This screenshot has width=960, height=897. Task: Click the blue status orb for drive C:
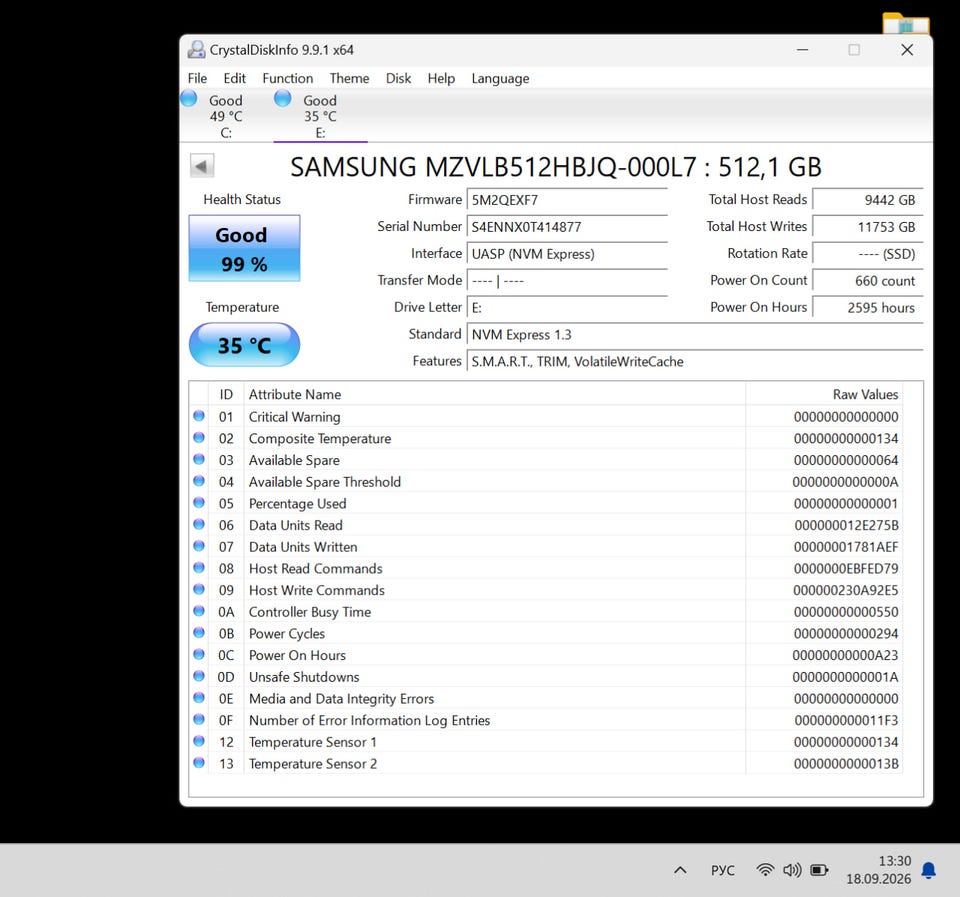click(x=189, y=98)
